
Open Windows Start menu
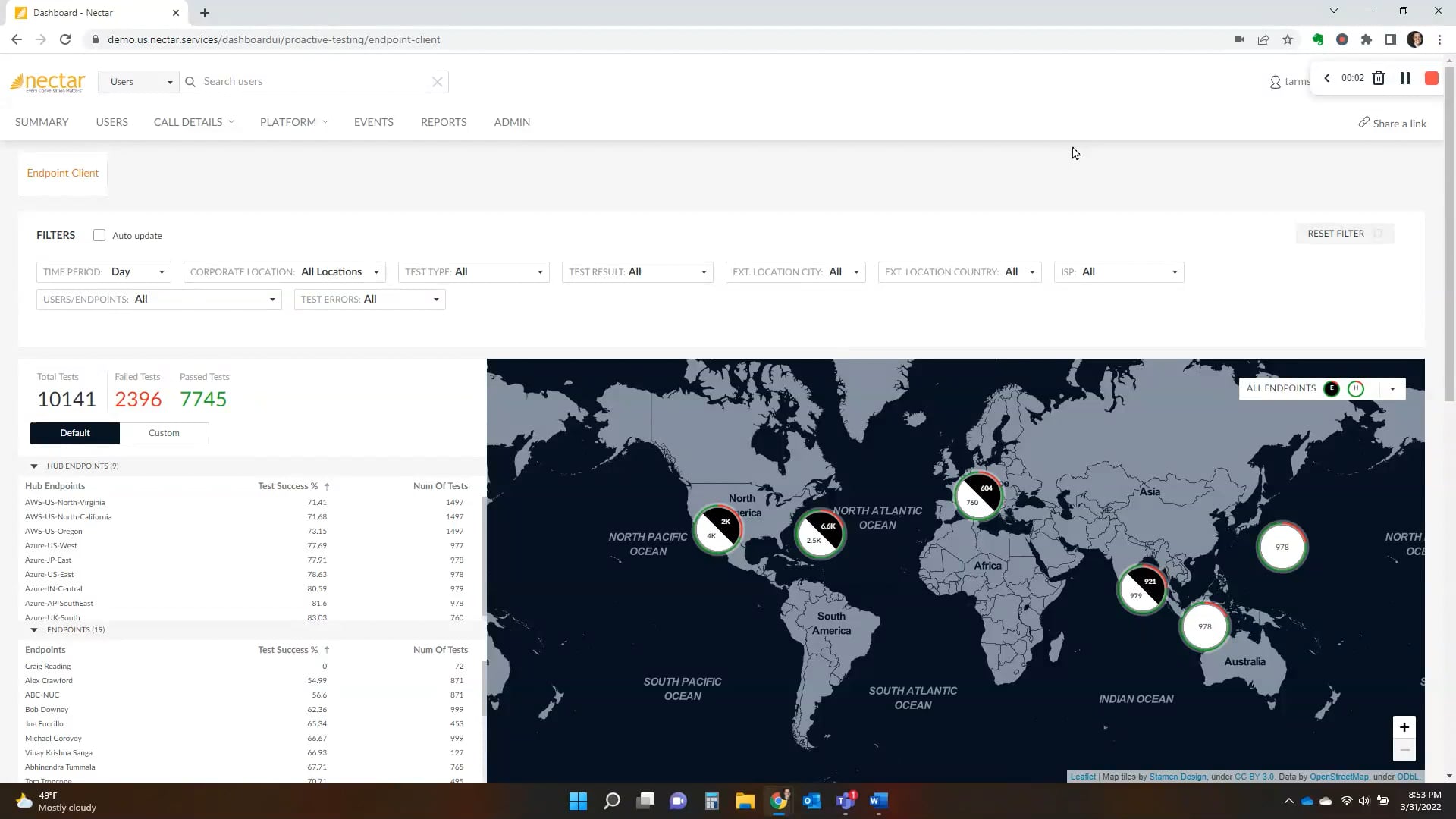point(578,801)
